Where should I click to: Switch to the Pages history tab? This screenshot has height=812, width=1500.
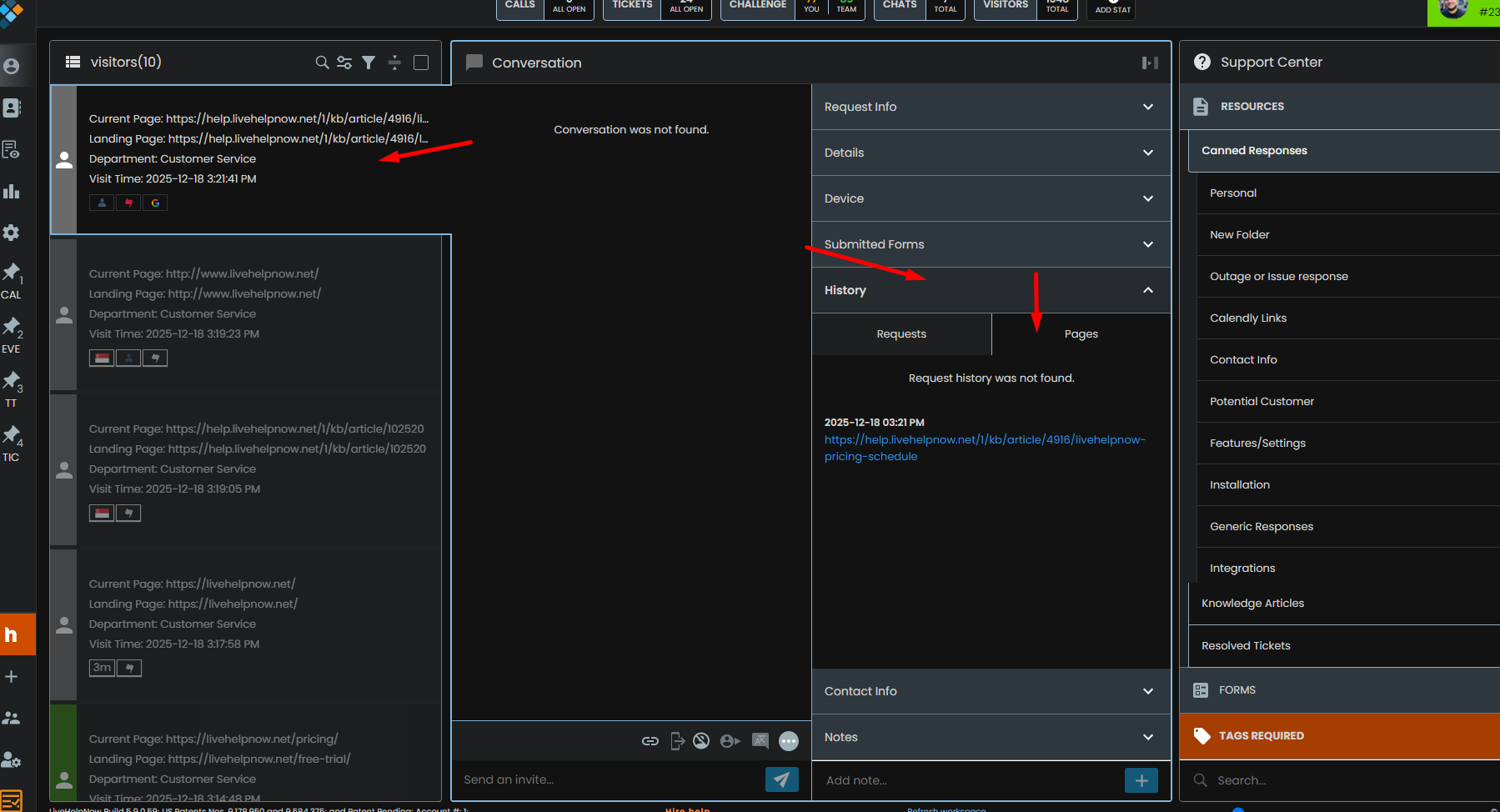pyautogui.click(x=1081, y=333)
